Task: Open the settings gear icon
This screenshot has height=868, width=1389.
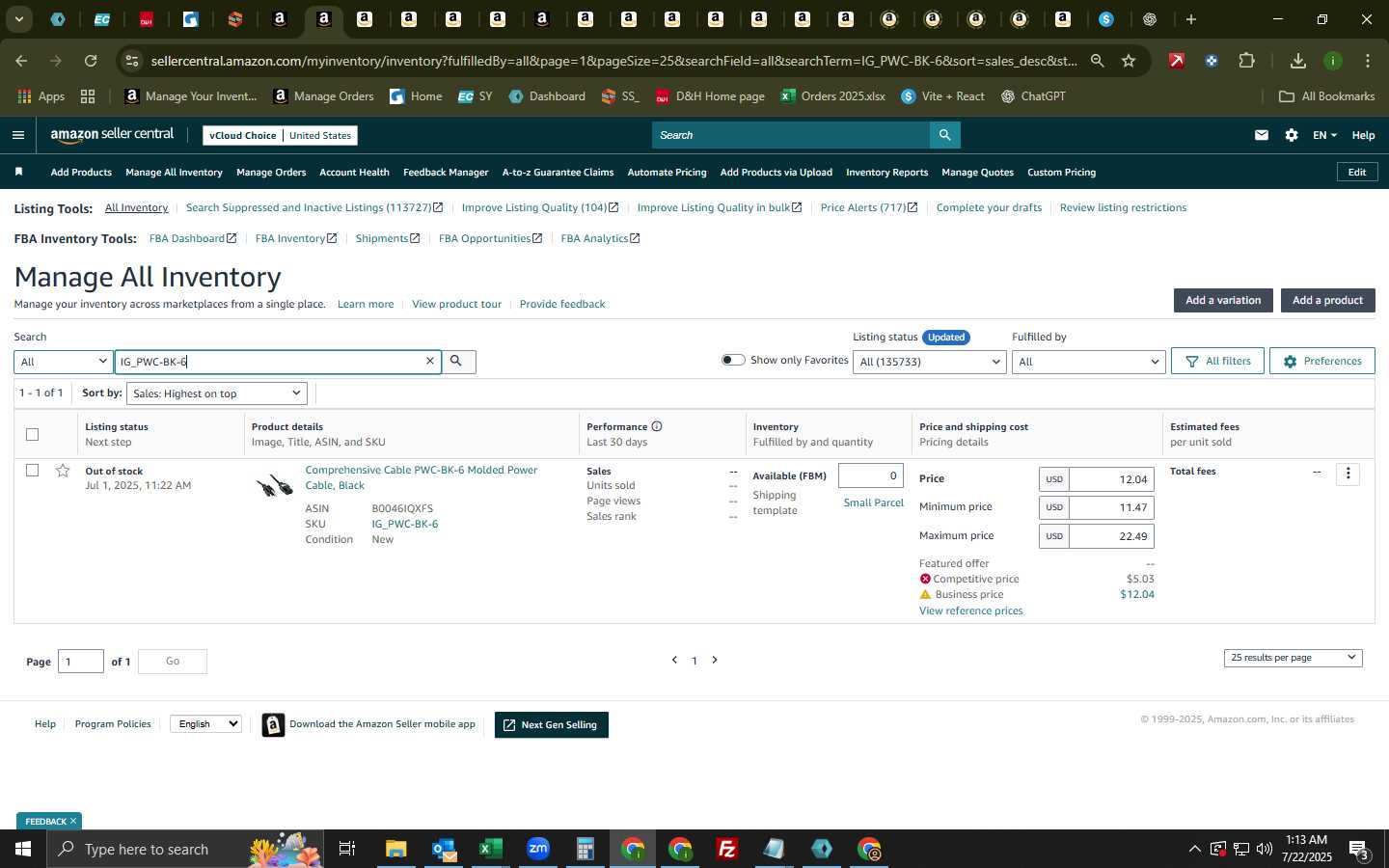Action: point(1291,135)
